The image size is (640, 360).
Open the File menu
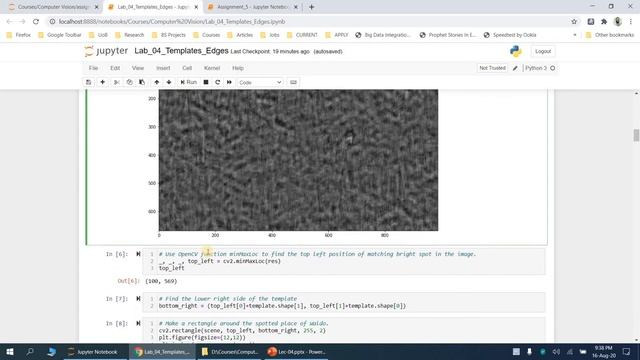click(93, 68)
